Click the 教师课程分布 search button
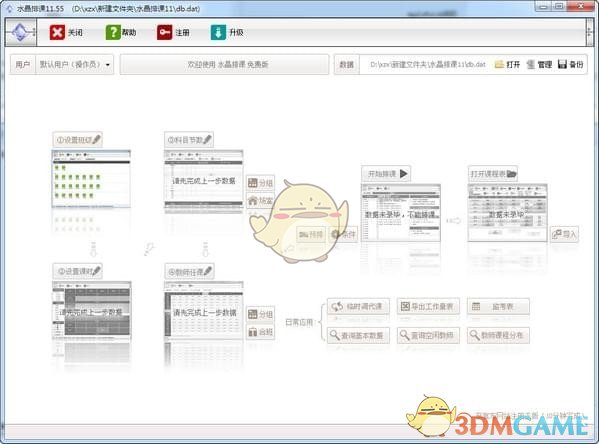This screenshot has height=444, width=599. coord(498,335)
